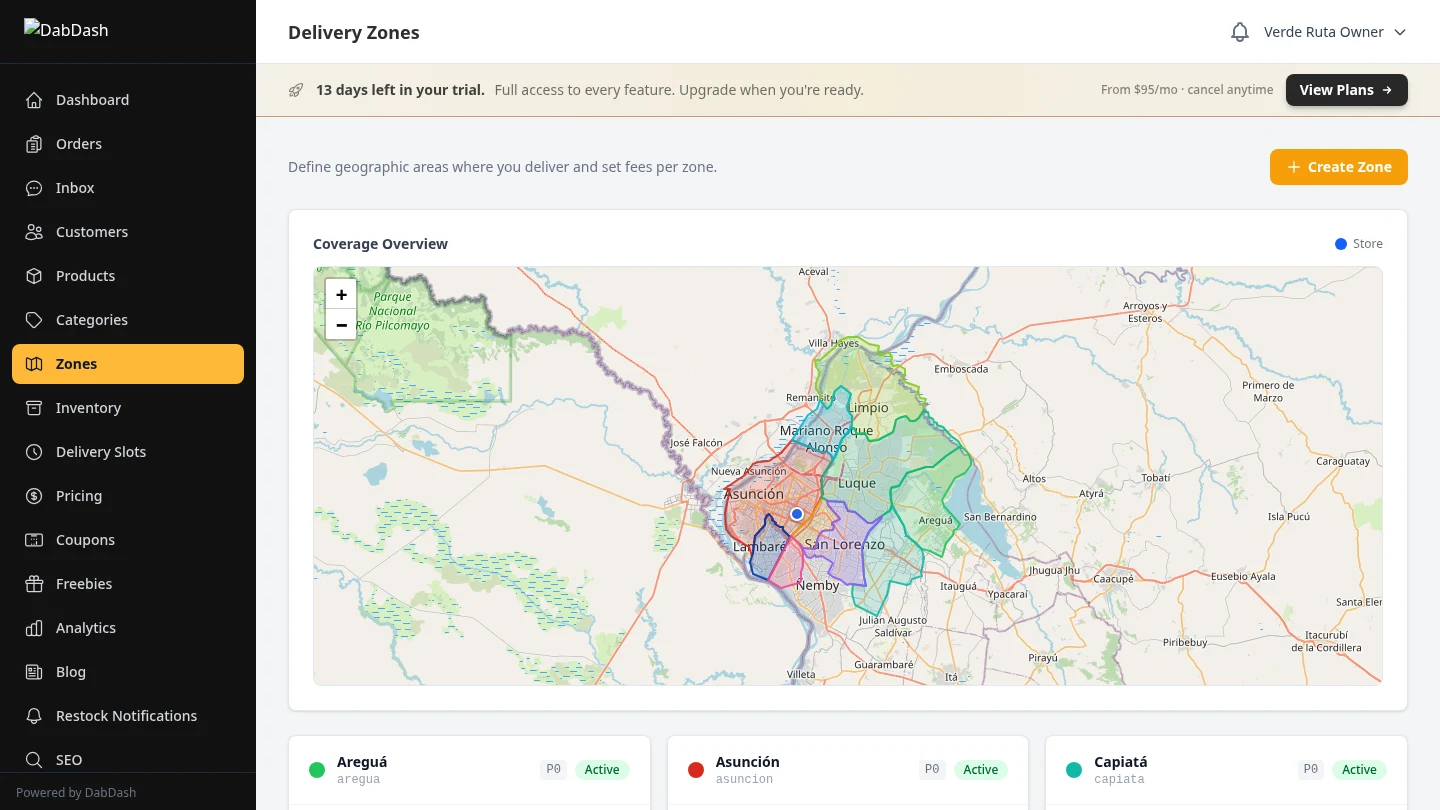1440x810 pixels.
Task: Open the Products box icon
Action: 35,276
